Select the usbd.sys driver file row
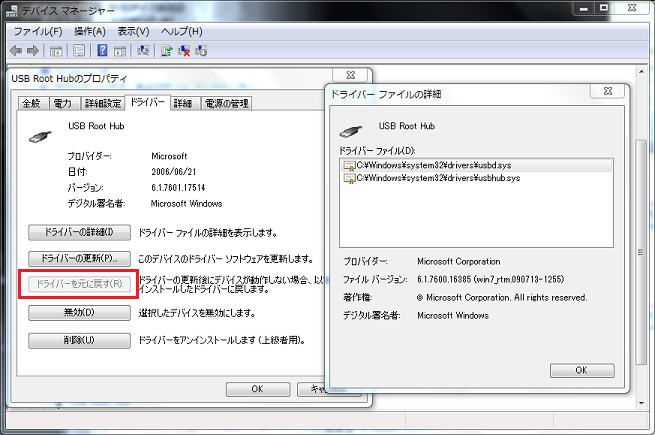This screenshot has height=435, width=655. click(x=476, y=165)
